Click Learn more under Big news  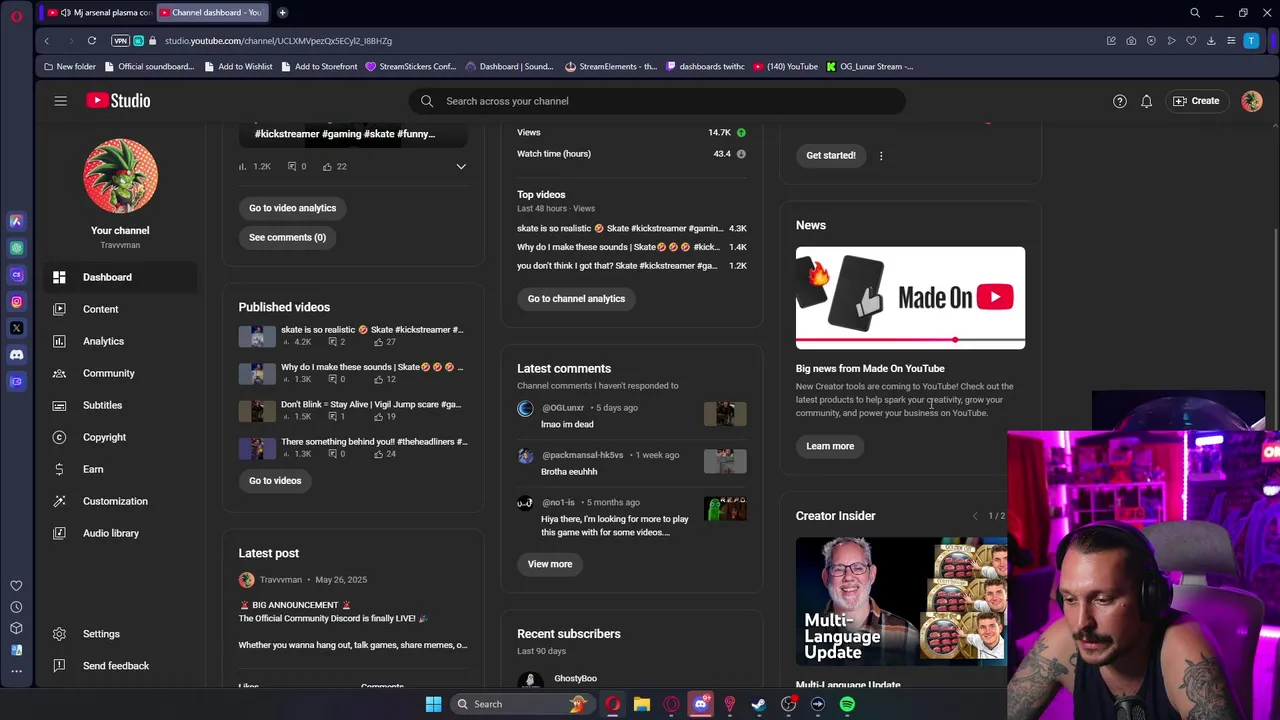pos(830,446)
